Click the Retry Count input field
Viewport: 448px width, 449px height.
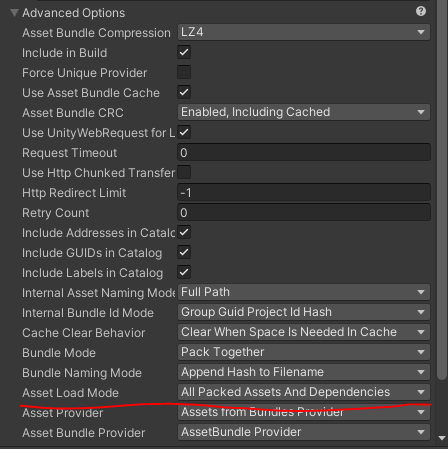click(304, 212)
